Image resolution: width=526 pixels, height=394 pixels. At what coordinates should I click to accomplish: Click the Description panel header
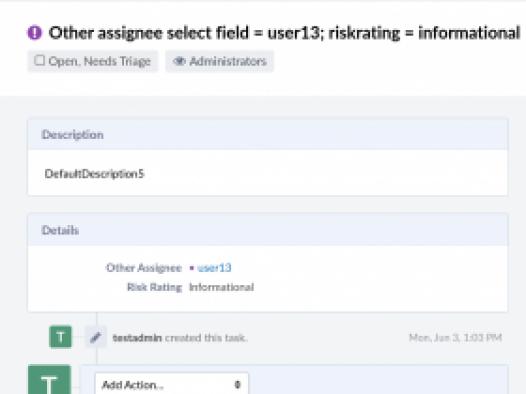268,134
